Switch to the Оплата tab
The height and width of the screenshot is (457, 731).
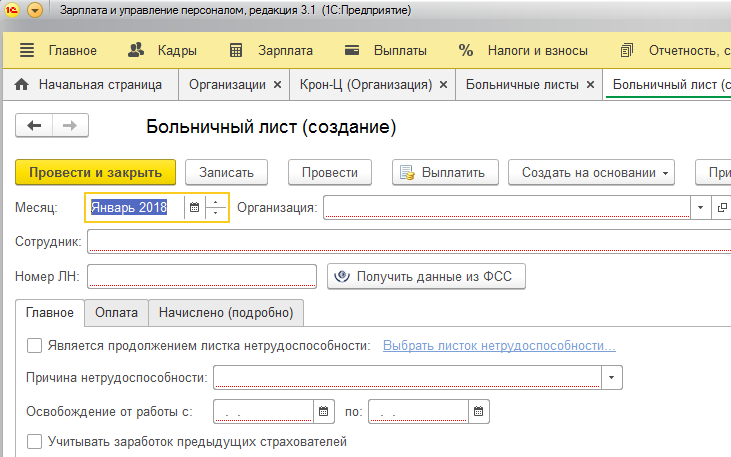[117, 312]
